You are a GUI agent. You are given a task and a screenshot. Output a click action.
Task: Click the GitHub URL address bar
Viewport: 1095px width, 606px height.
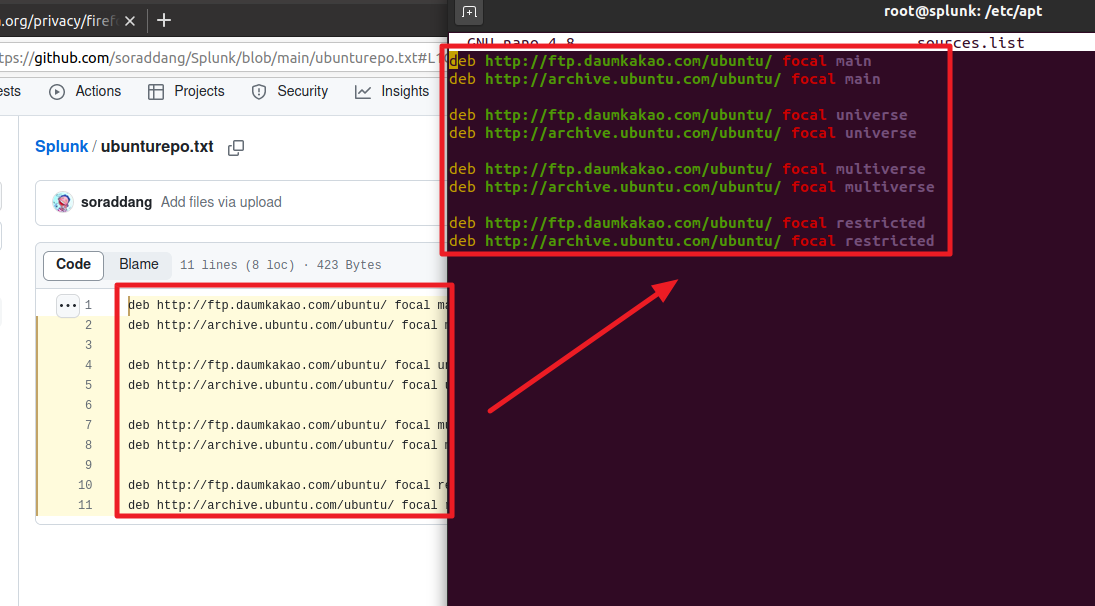click(222, 58)
